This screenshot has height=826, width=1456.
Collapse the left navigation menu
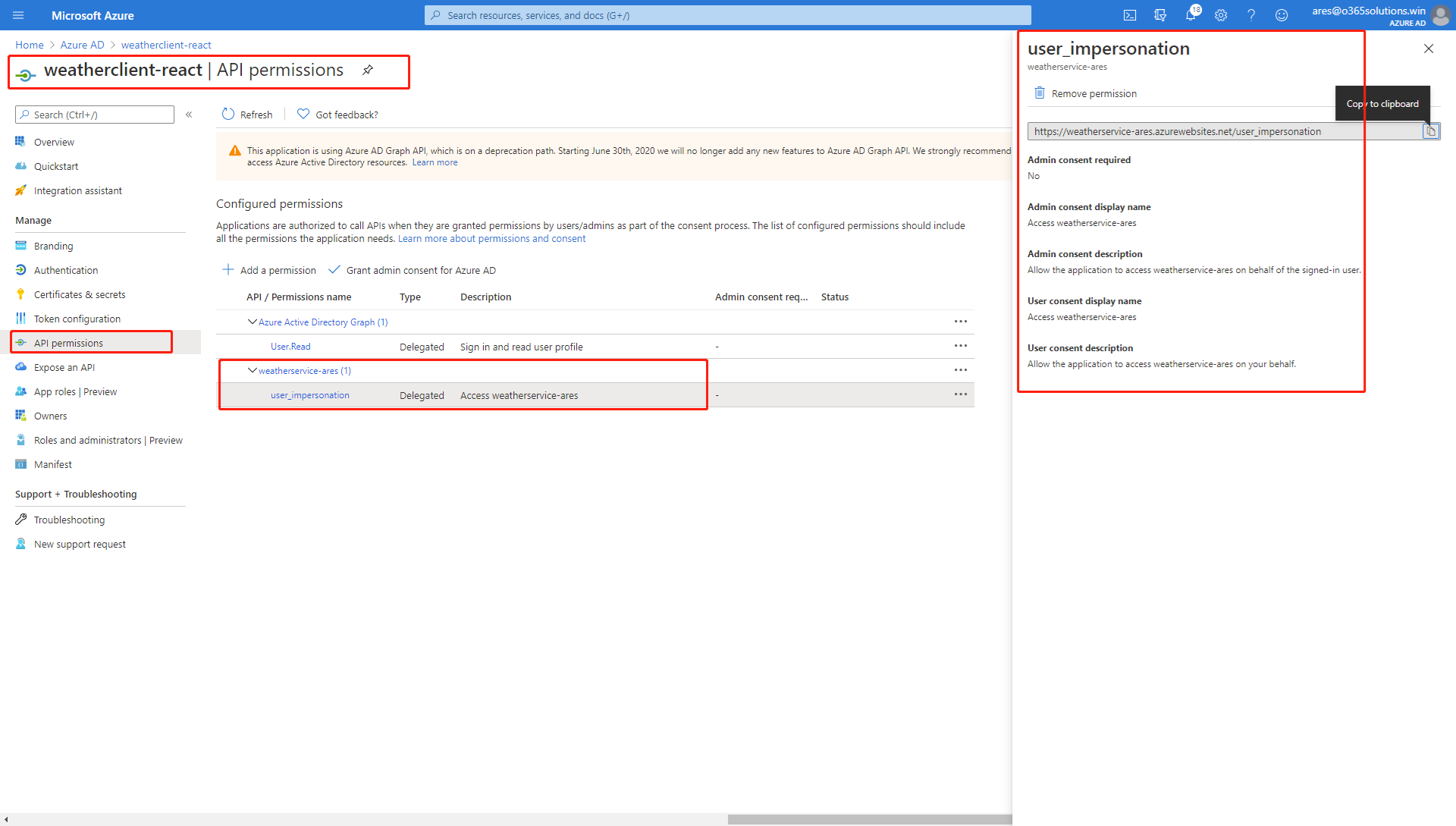point(189,115)
